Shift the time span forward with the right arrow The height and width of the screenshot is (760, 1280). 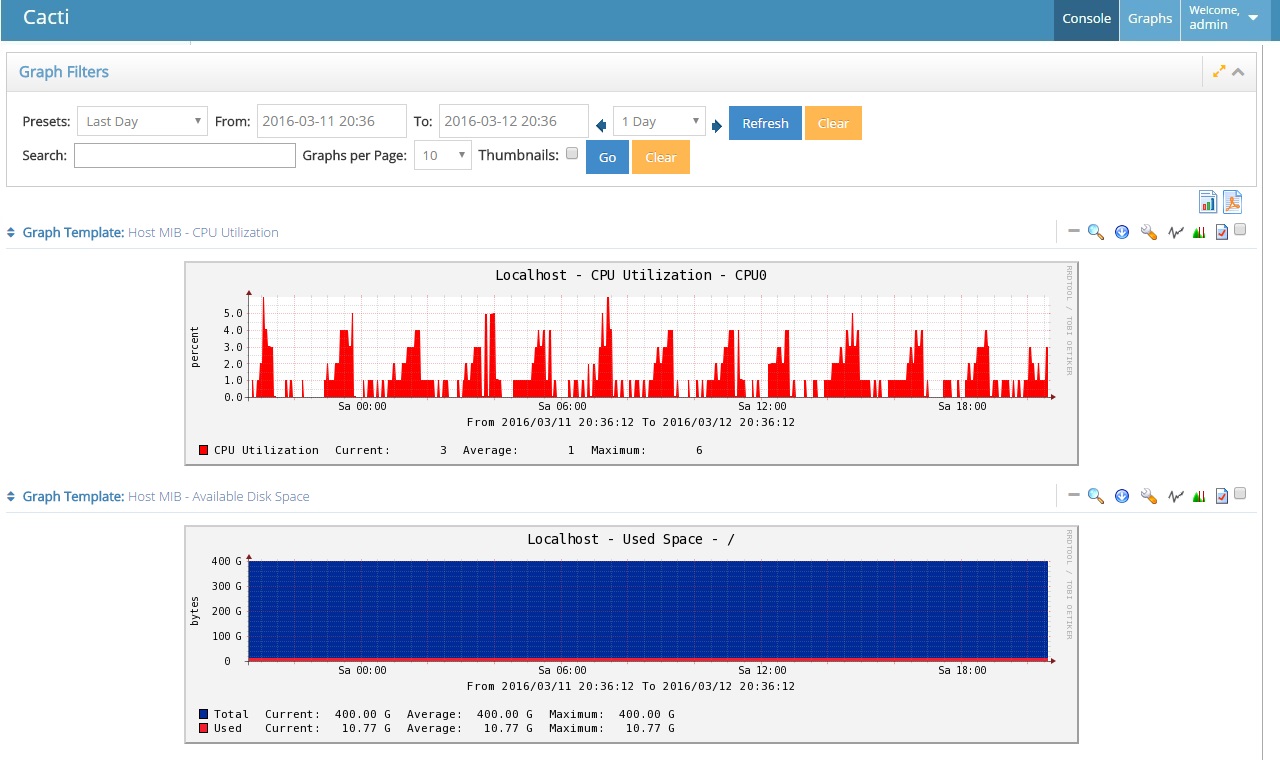pyautogui.click(x=716, y=125)
